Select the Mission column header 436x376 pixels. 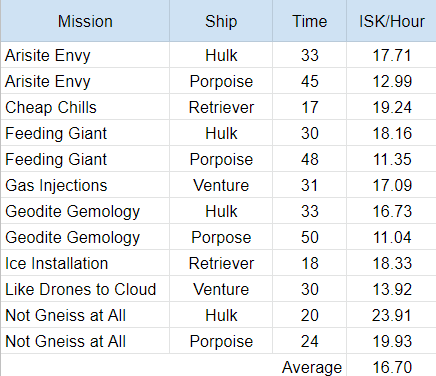tap(85, 21)
